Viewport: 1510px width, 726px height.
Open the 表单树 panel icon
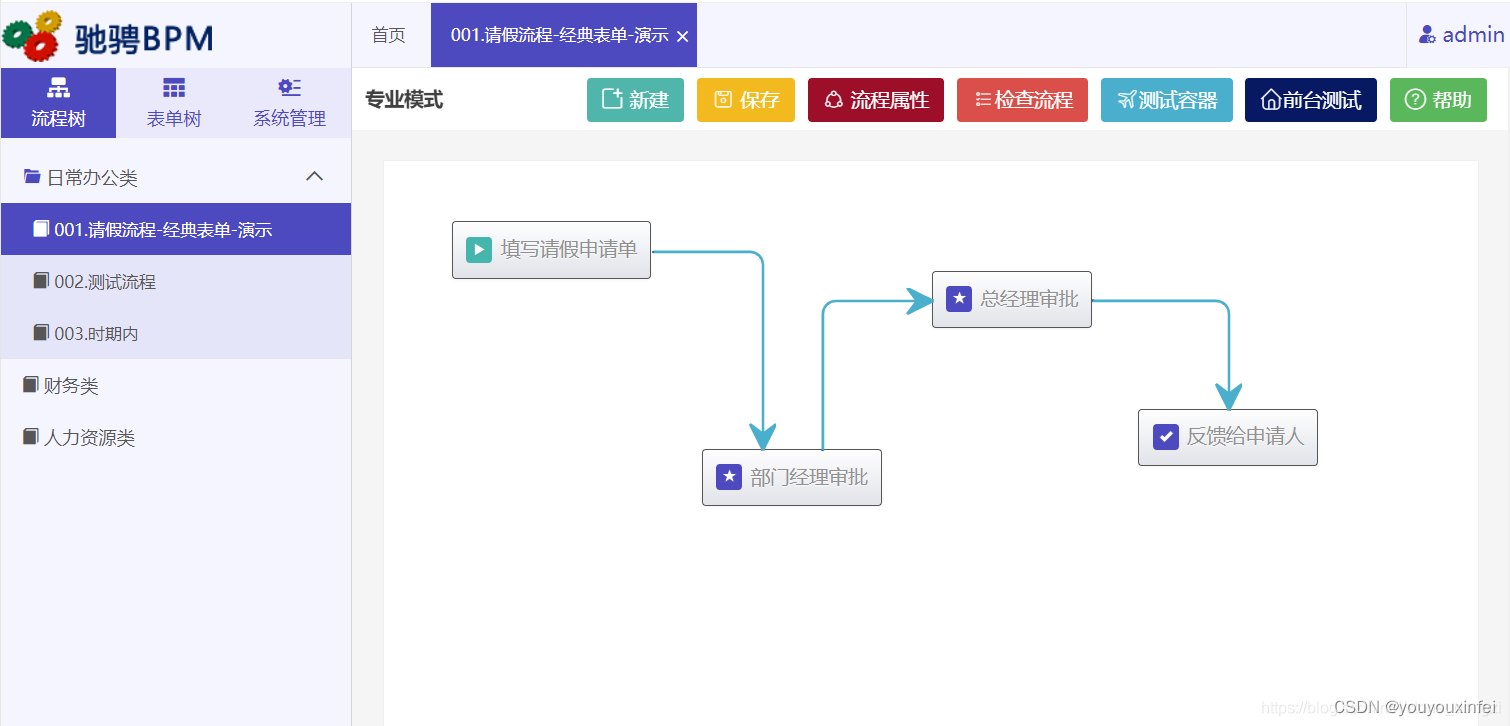pos(173,90)
